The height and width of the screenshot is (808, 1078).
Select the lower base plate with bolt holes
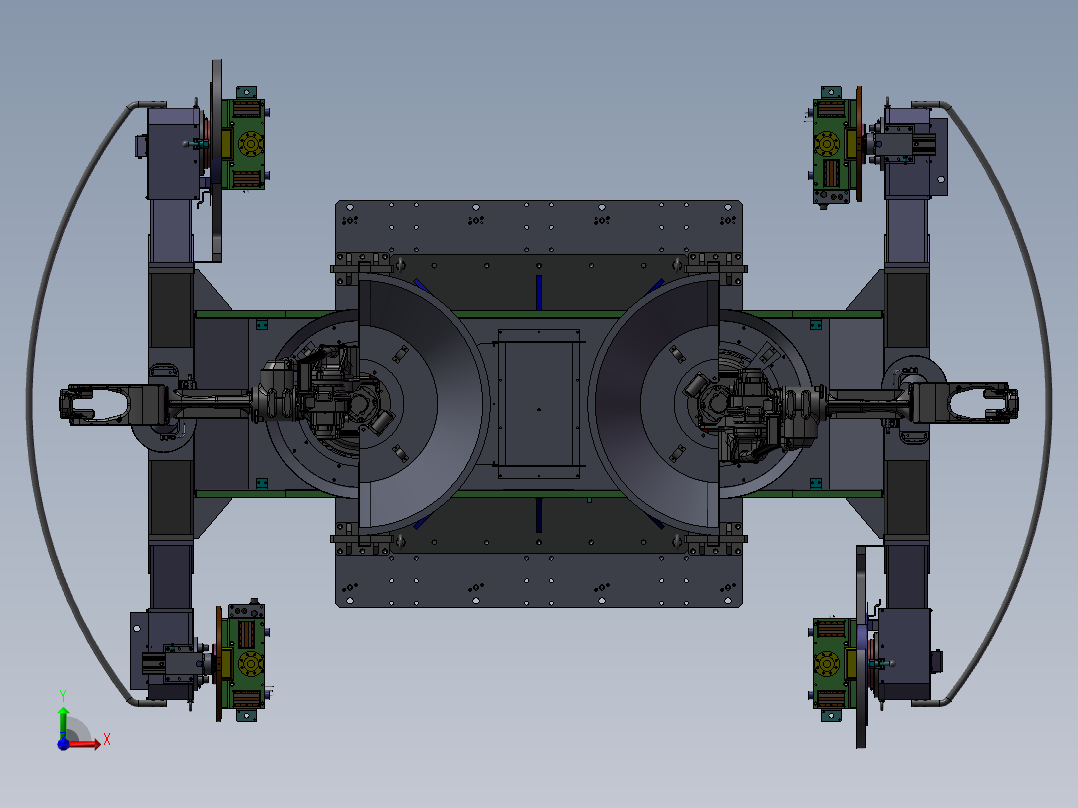[538, 580]
